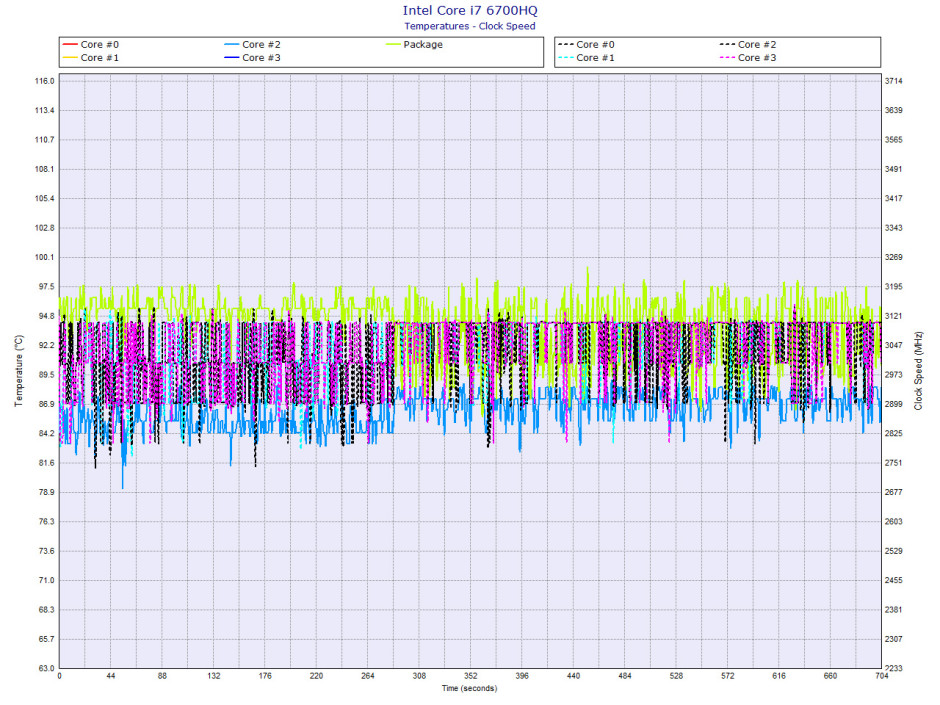Screen dimensions: 940x705
Task: Click the 100.1 tick on the temperature axis
Action: click(x=44, y=257)
